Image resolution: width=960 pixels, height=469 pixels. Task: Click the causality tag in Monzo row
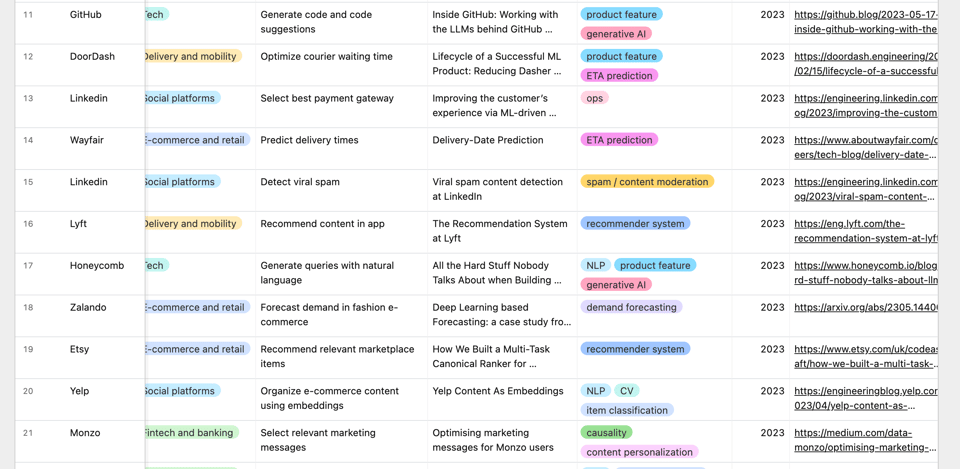606,433
